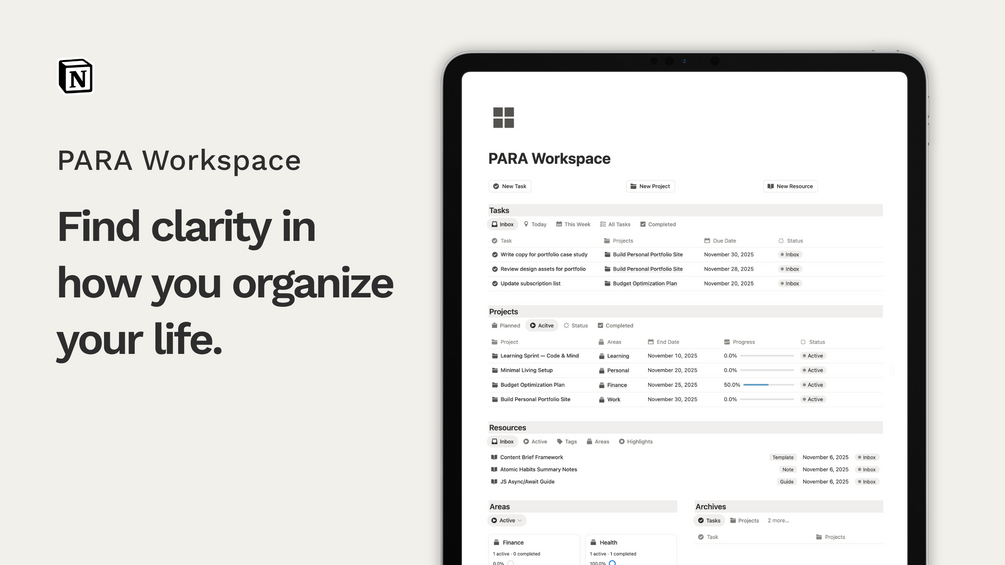Click November 30, 2025 due date in Tasks
The width and height of the screenshot is (1005, 565).
point(729,255)
